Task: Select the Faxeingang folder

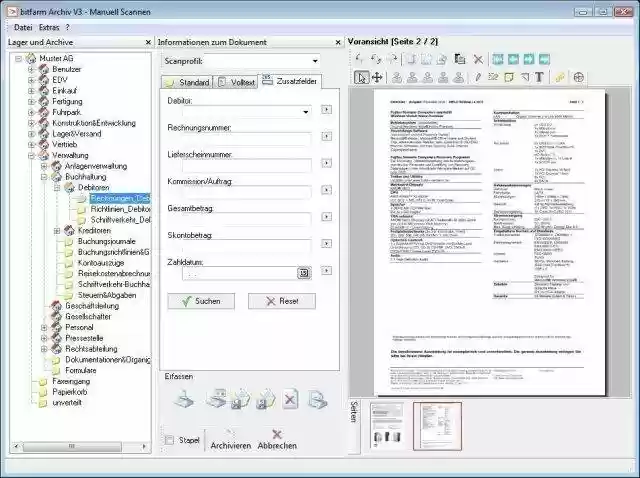Action: coord(71,381)
